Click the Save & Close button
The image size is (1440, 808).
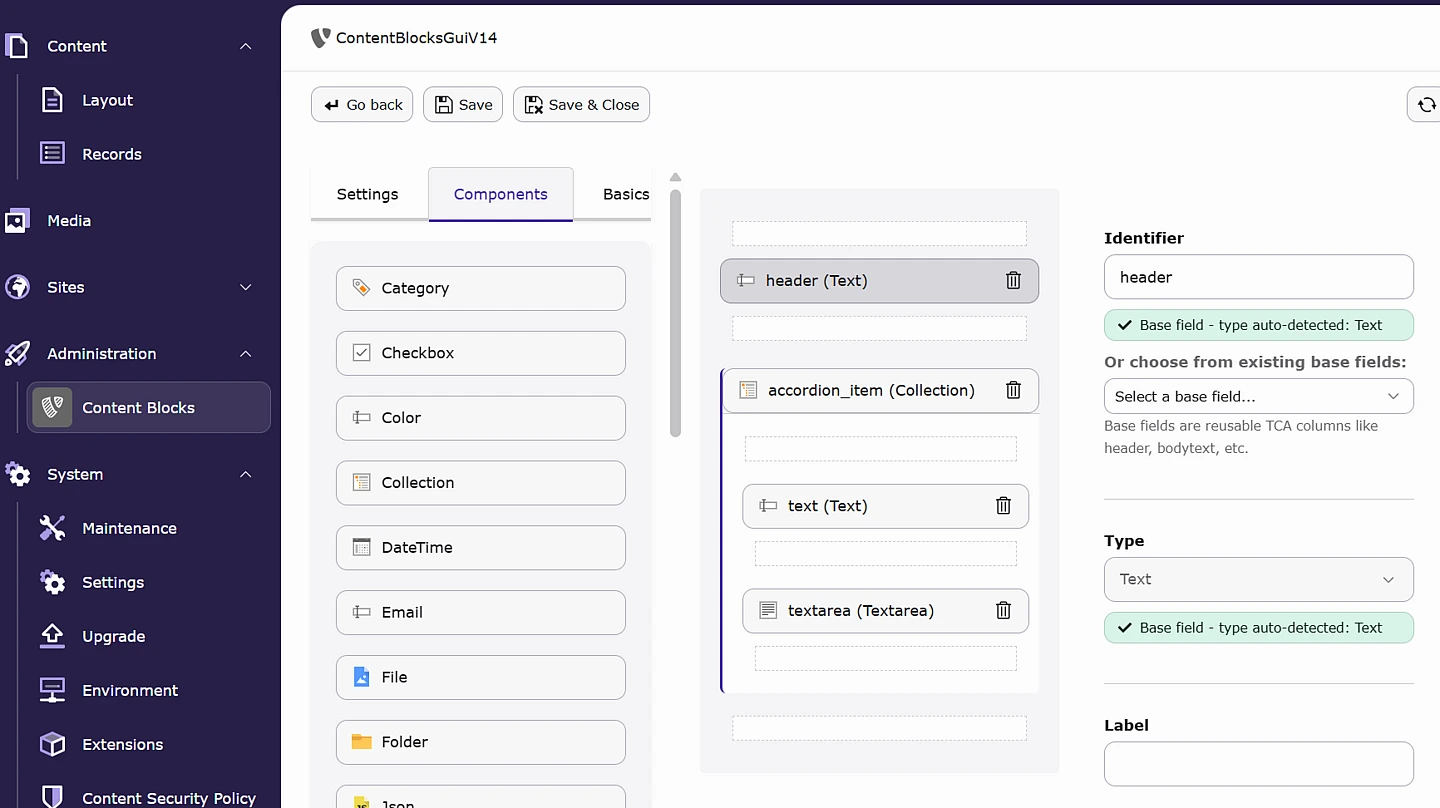[581, 105]
